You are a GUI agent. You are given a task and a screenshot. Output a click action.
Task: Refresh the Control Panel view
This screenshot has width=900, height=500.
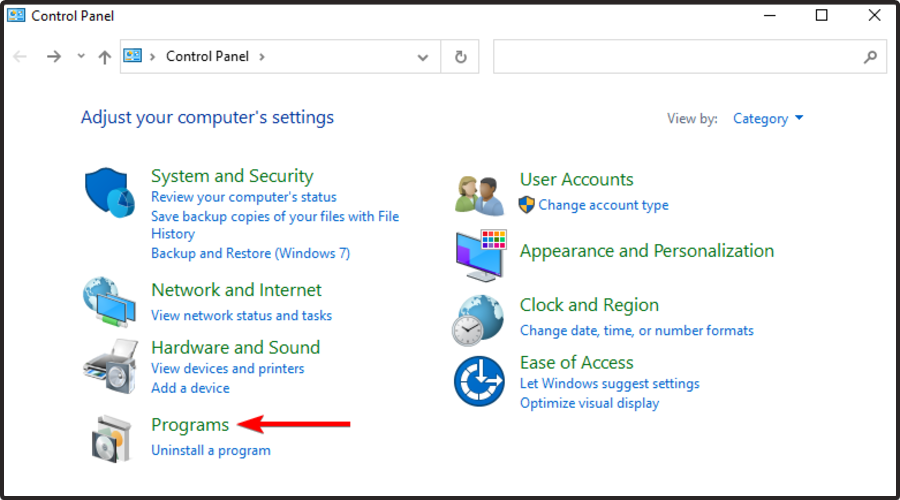460,57
